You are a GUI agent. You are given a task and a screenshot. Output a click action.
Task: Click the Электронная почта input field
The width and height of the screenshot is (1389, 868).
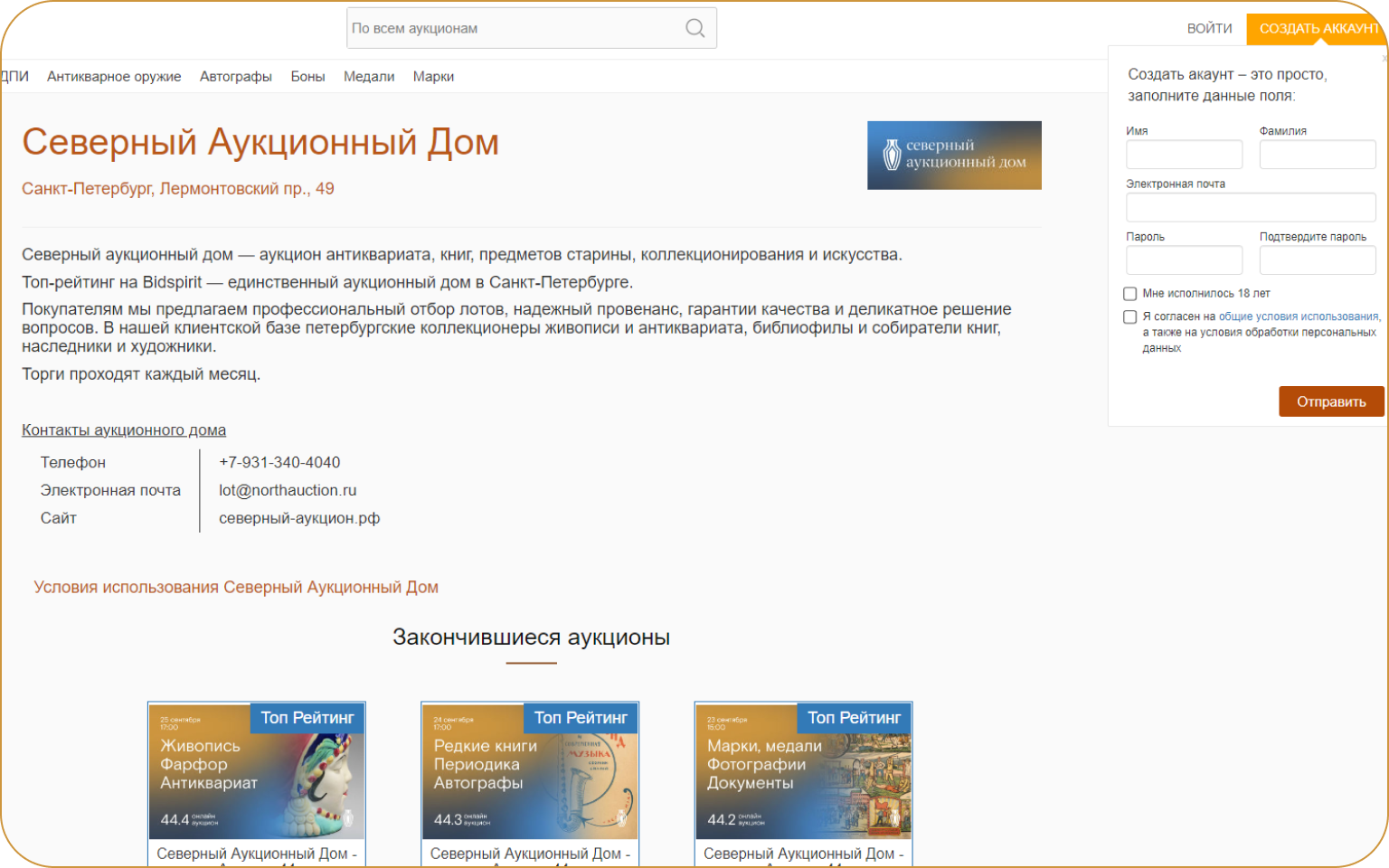(x=1251, y=207)
